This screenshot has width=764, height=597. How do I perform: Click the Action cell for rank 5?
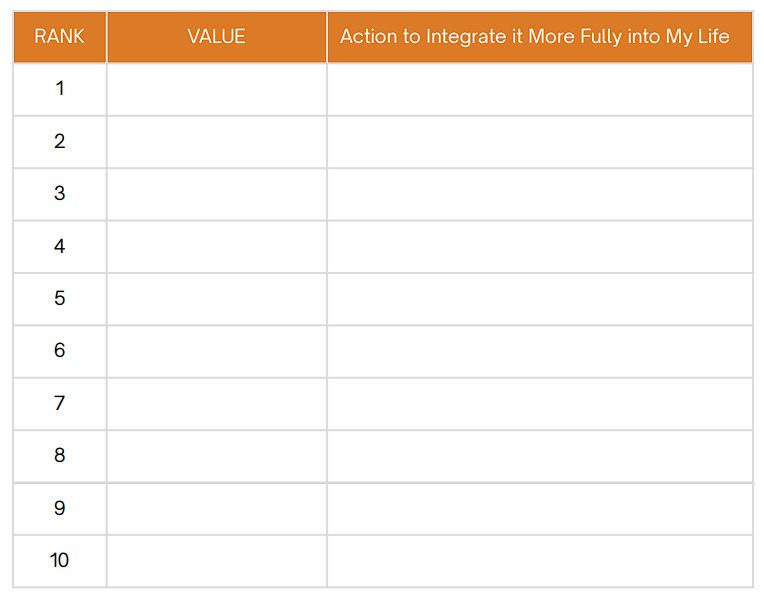click(540, 299)
